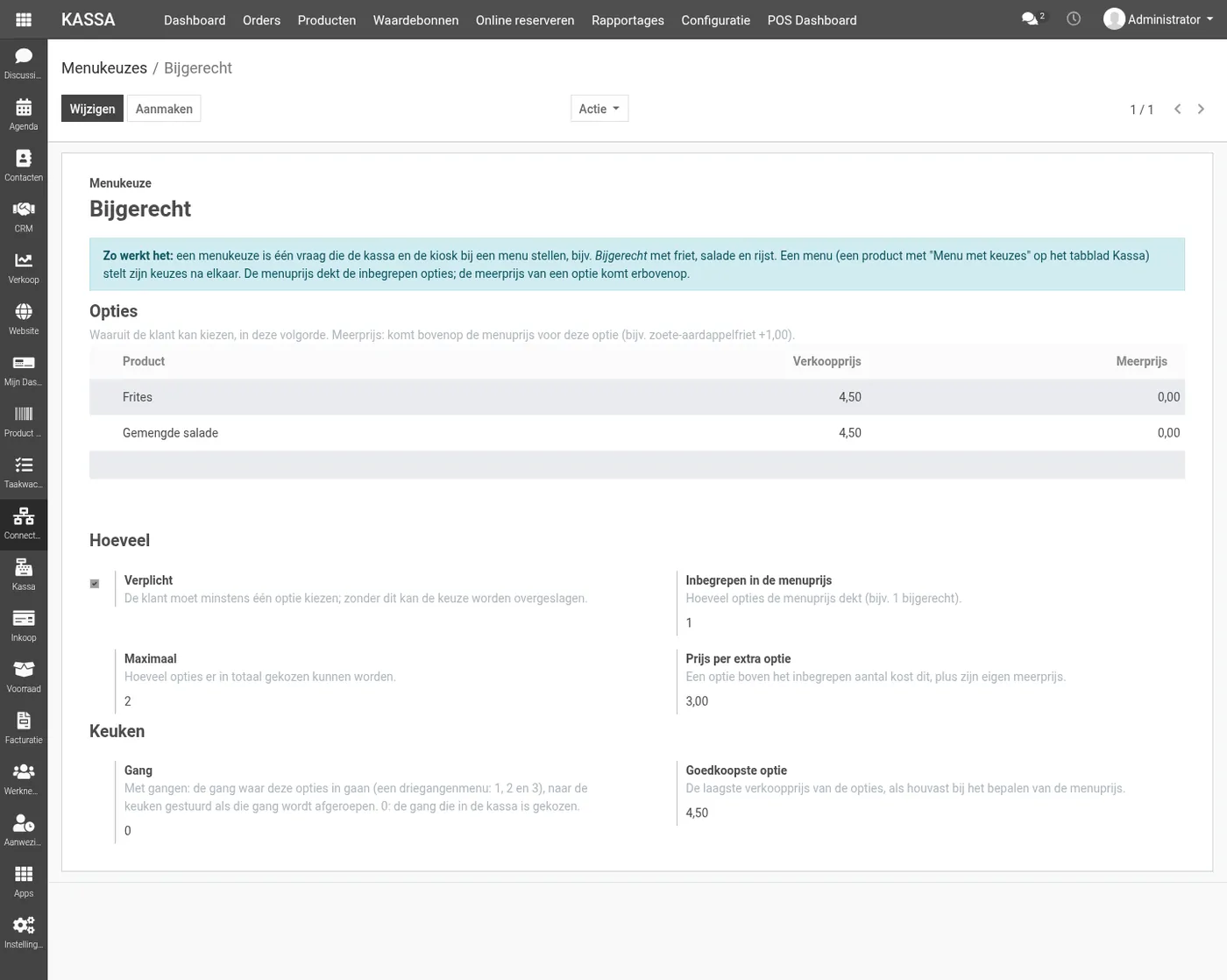The height and width of the screenshot is (980, 1227).
Task: Go to previous record chevron
Action: (1177, 109)
